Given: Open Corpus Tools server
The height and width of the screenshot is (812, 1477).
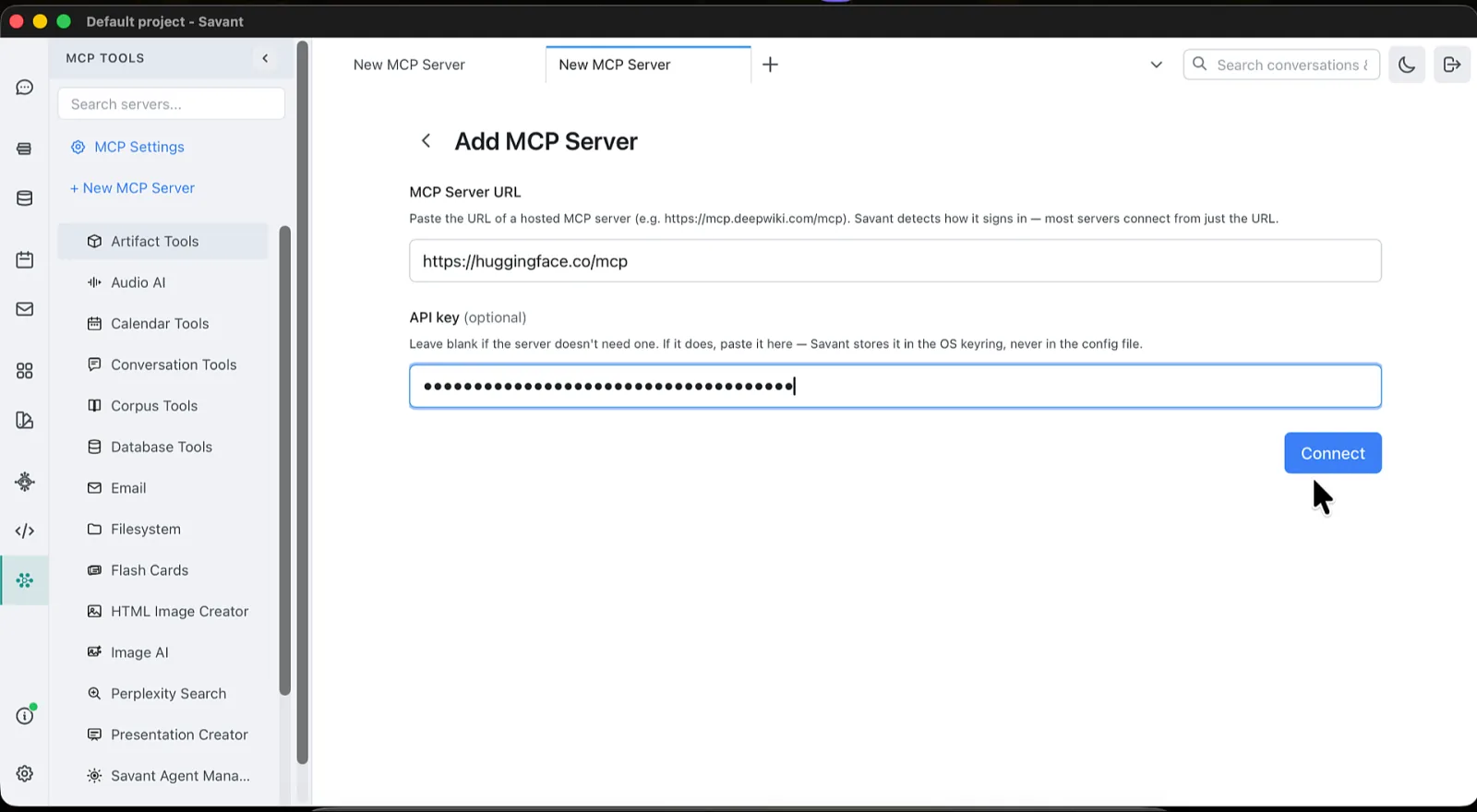Looking at the screenshot, I should [x=163, y=406].
